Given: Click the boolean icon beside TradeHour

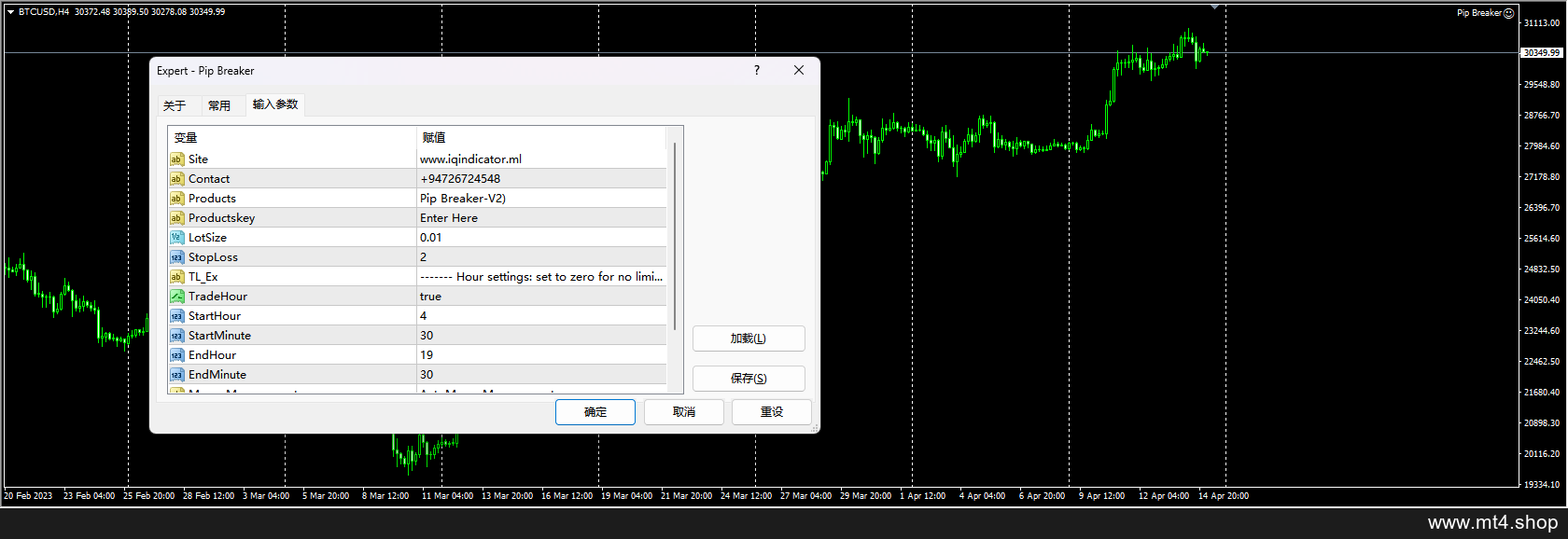Looking at the screenshot, I should pos(176,297).
